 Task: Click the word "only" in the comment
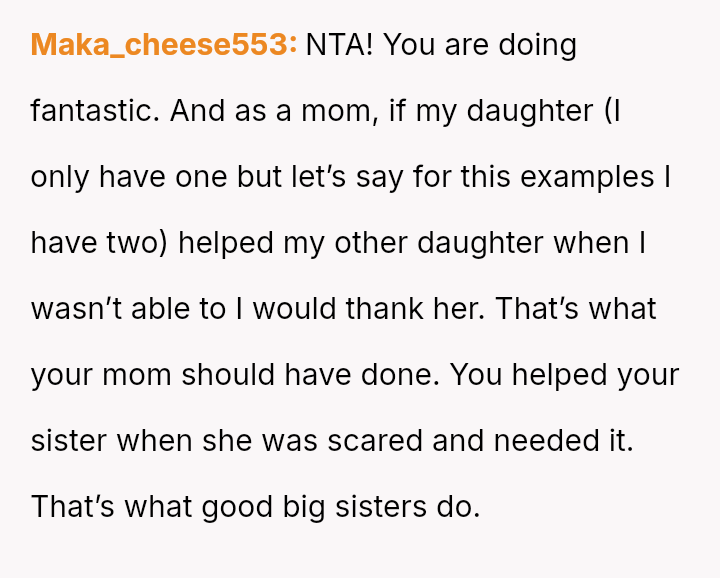point(61,177)
